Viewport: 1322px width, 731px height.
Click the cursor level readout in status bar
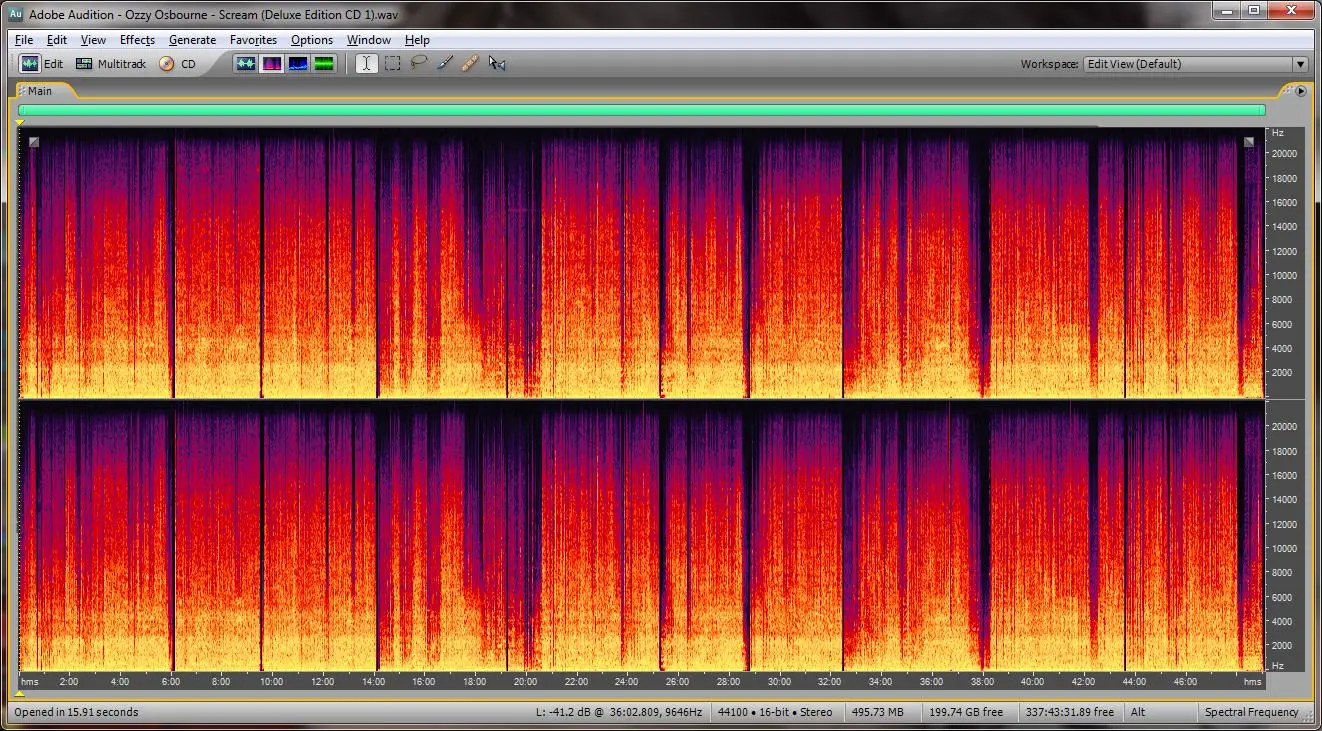pos(619,712)
